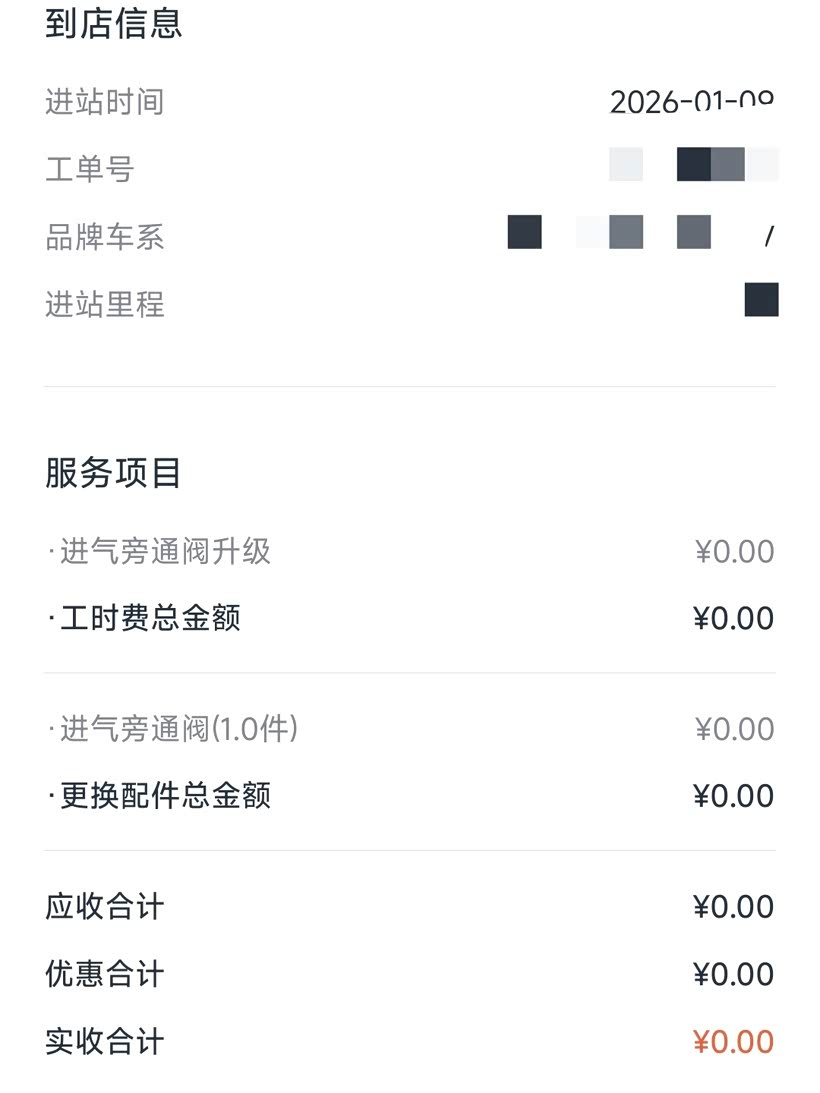Click the ¥0.00 price beside 进气旁通阀(1.0件)
This screenshot has width=820, height=1093.
(x=733, y=729)
